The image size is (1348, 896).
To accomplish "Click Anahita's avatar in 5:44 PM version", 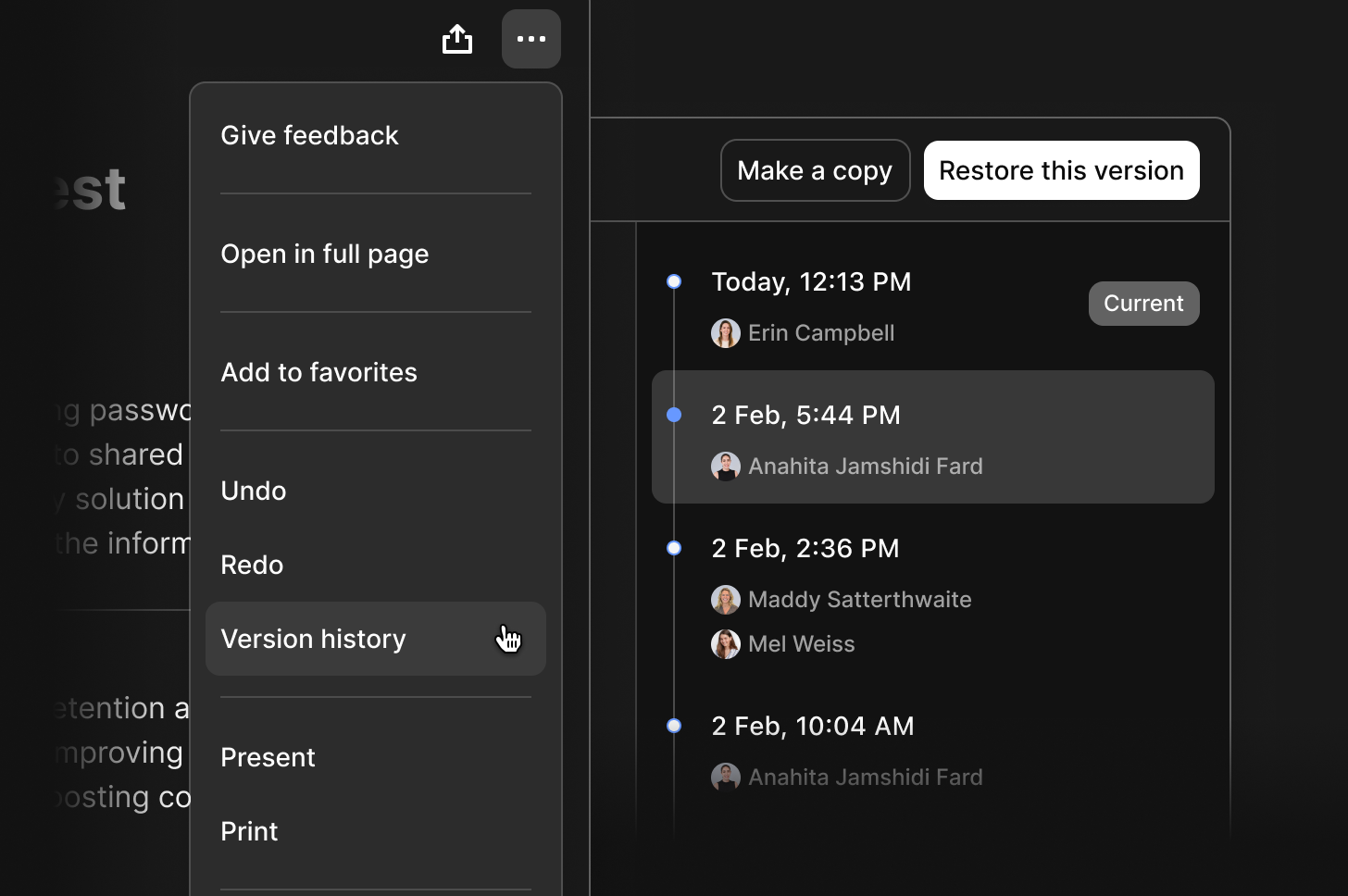I will pos(726,467).
